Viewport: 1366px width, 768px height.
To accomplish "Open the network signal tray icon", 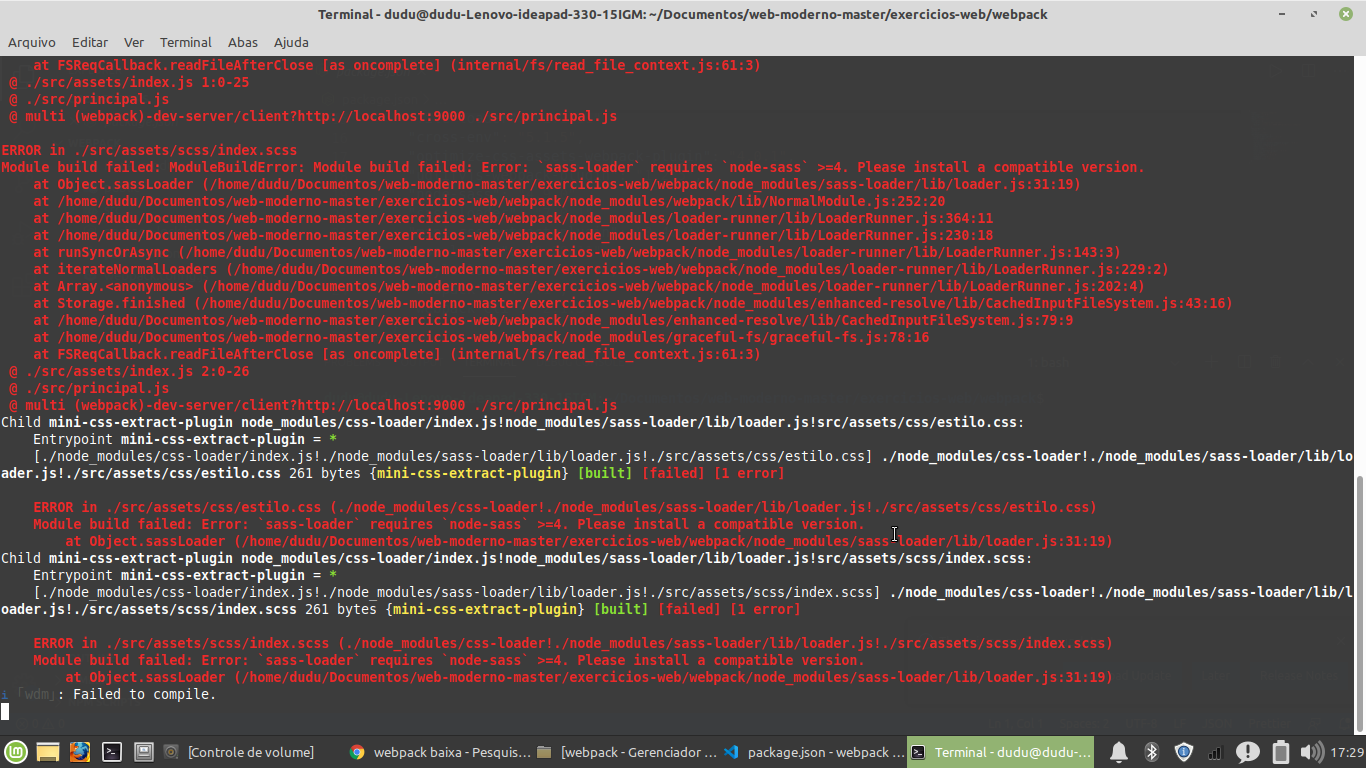I will point(1215,752).
